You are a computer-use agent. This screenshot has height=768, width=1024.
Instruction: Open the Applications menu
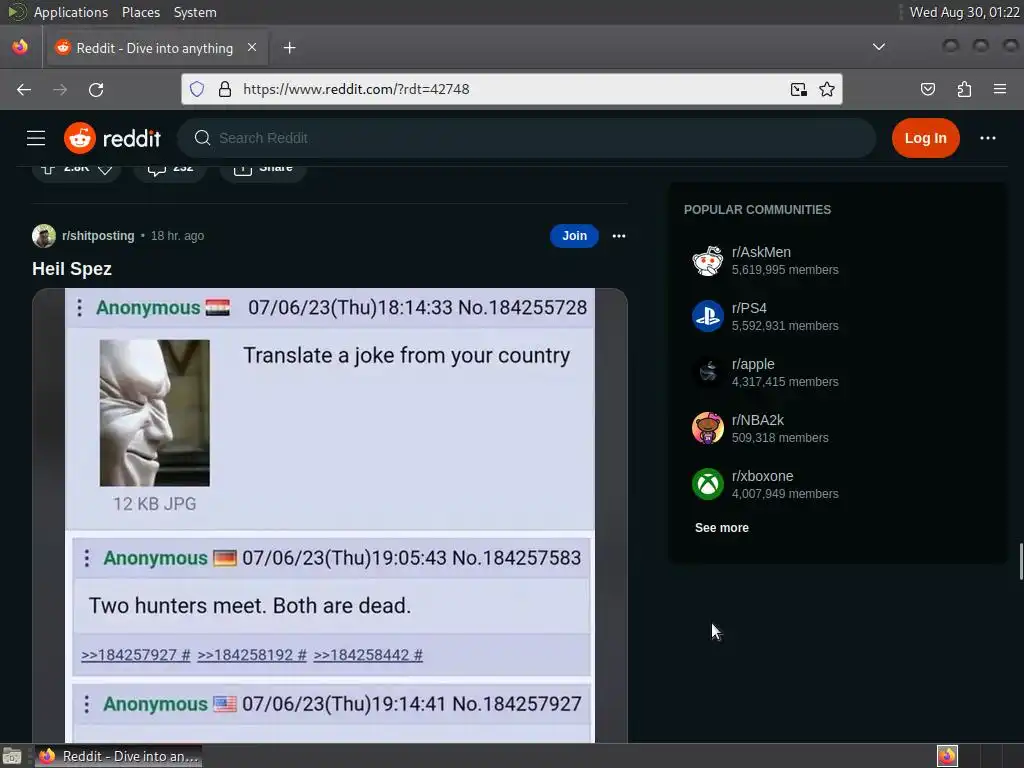point(71,12)
